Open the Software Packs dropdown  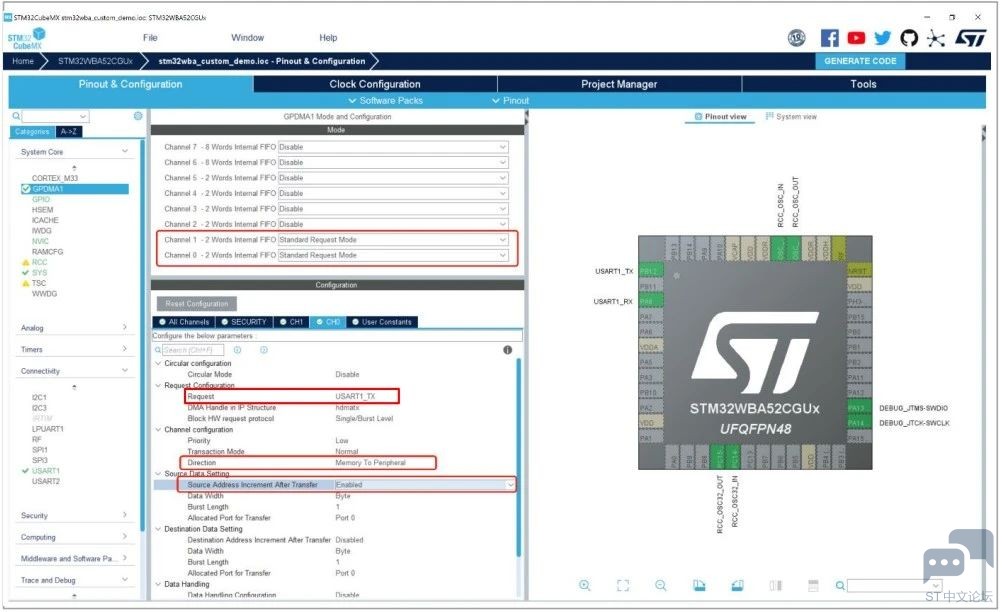click(x=385, y=100)
